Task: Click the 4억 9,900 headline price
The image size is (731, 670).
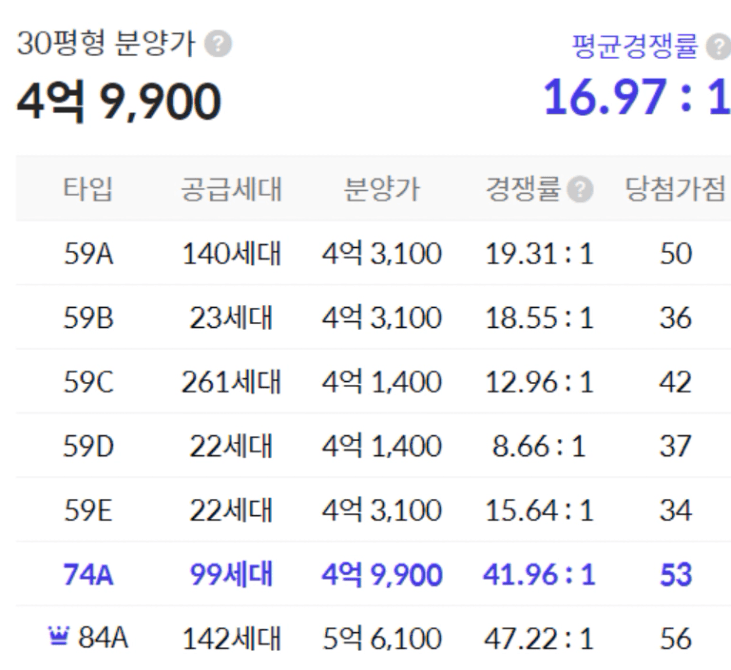Action: [x=118, y=101]
